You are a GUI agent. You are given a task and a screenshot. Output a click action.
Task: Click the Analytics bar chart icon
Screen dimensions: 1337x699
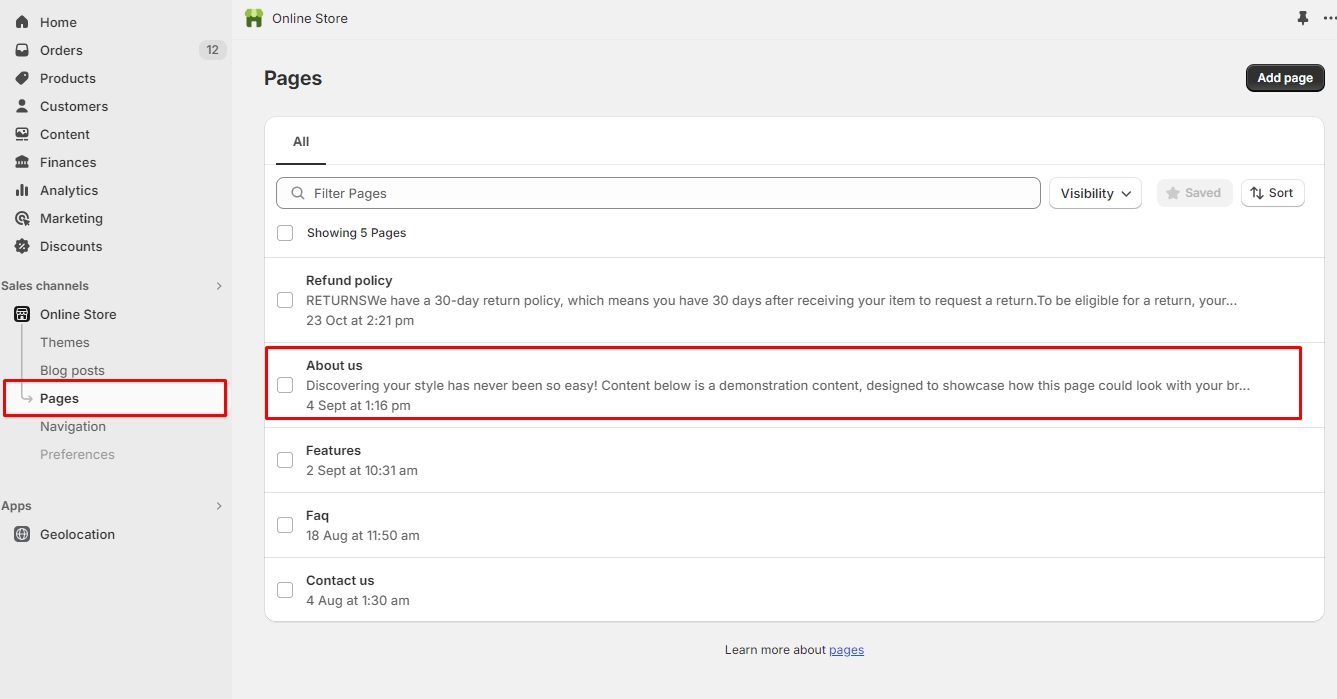(22, 190)
